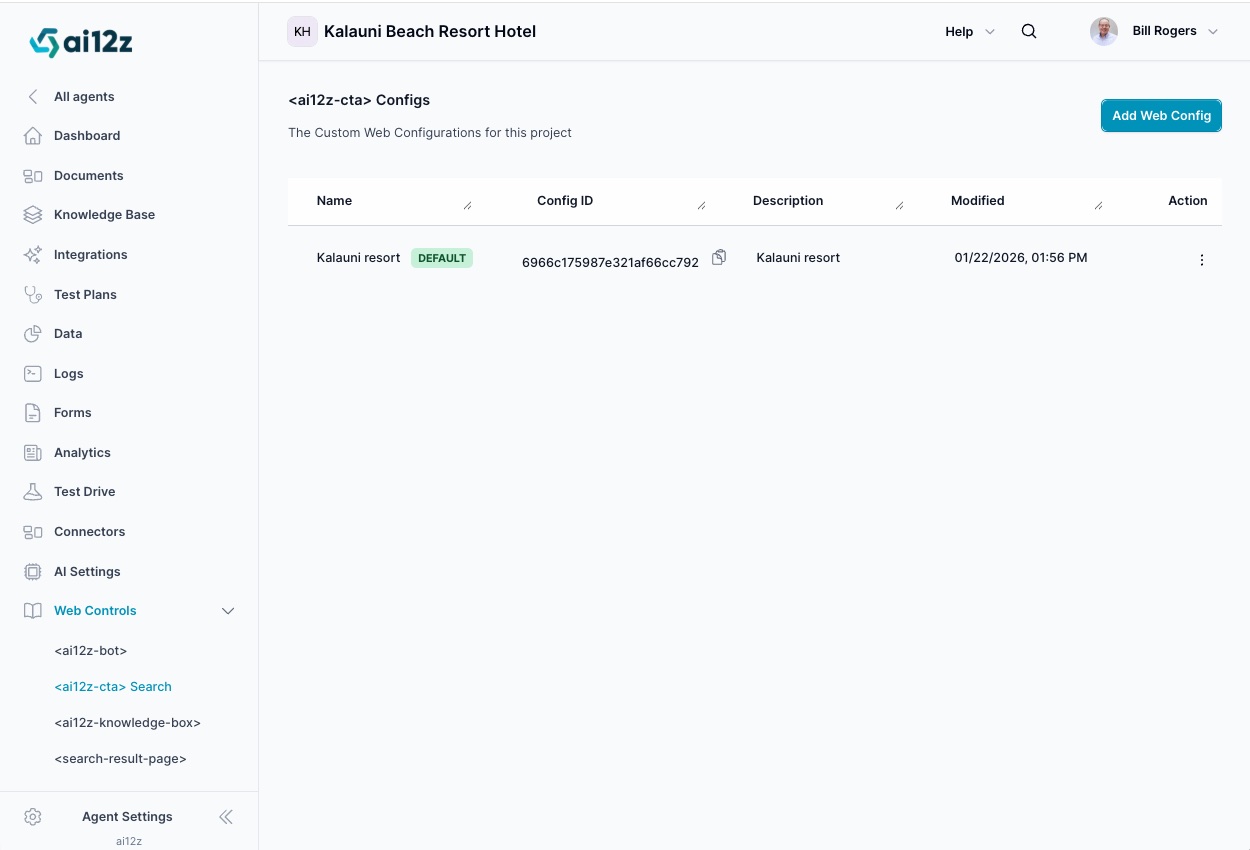View the Analytics section
This screenshot has width=1250, height=850.
pos(82,452)
